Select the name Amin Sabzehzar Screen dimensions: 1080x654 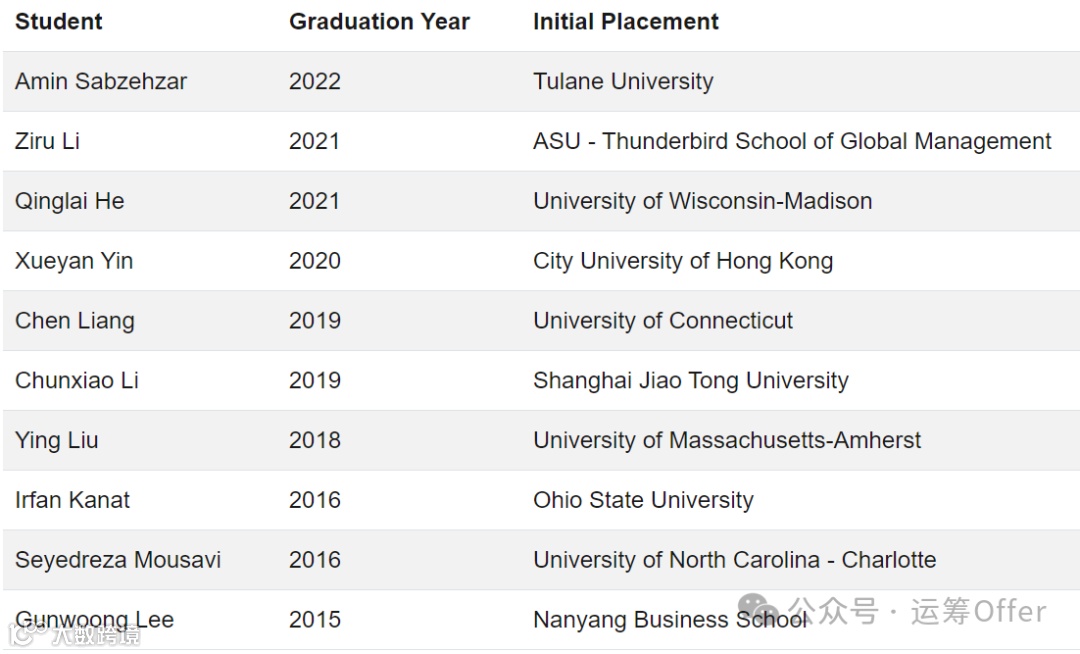pos(101,81)
